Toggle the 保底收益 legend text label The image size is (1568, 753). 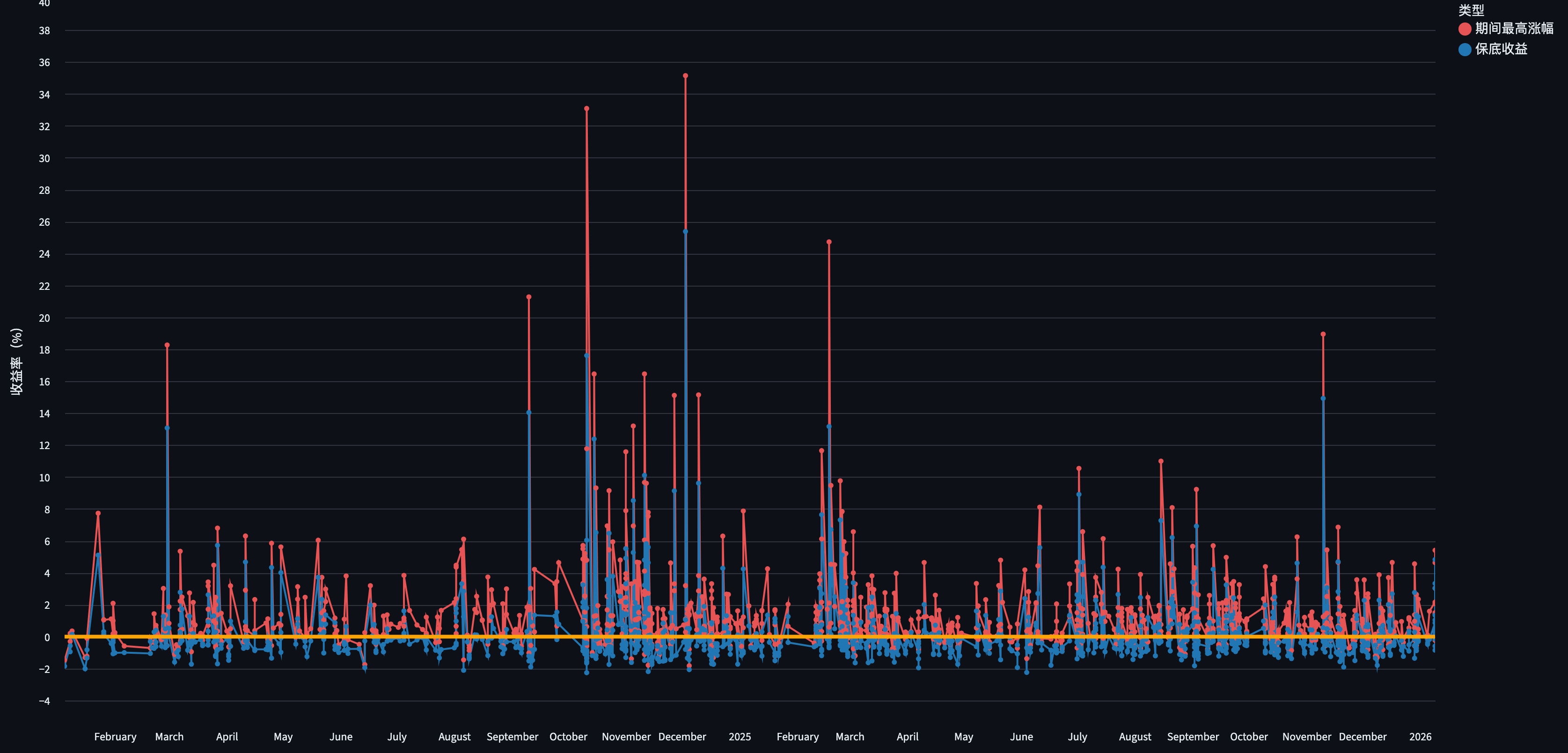[x=1501, y=49]
